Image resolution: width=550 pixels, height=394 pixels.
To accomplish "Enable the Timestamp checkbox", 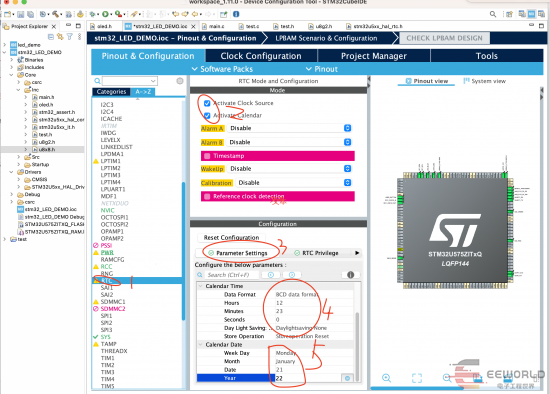I will (207, 156).
